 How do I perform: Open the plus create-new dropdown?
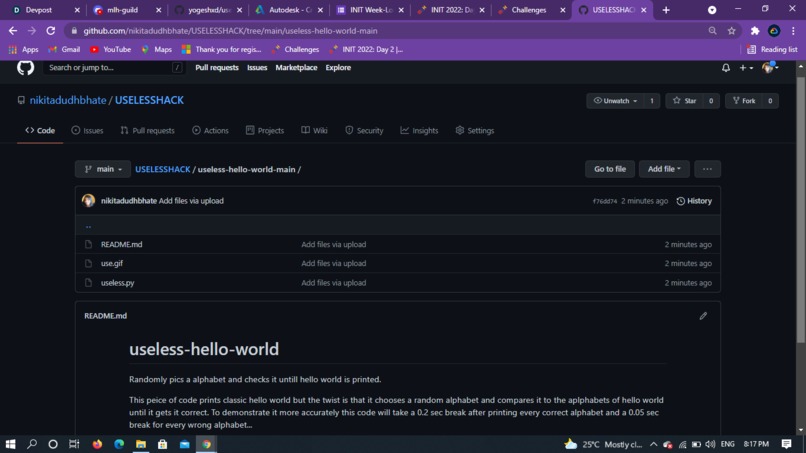point(746,68)
